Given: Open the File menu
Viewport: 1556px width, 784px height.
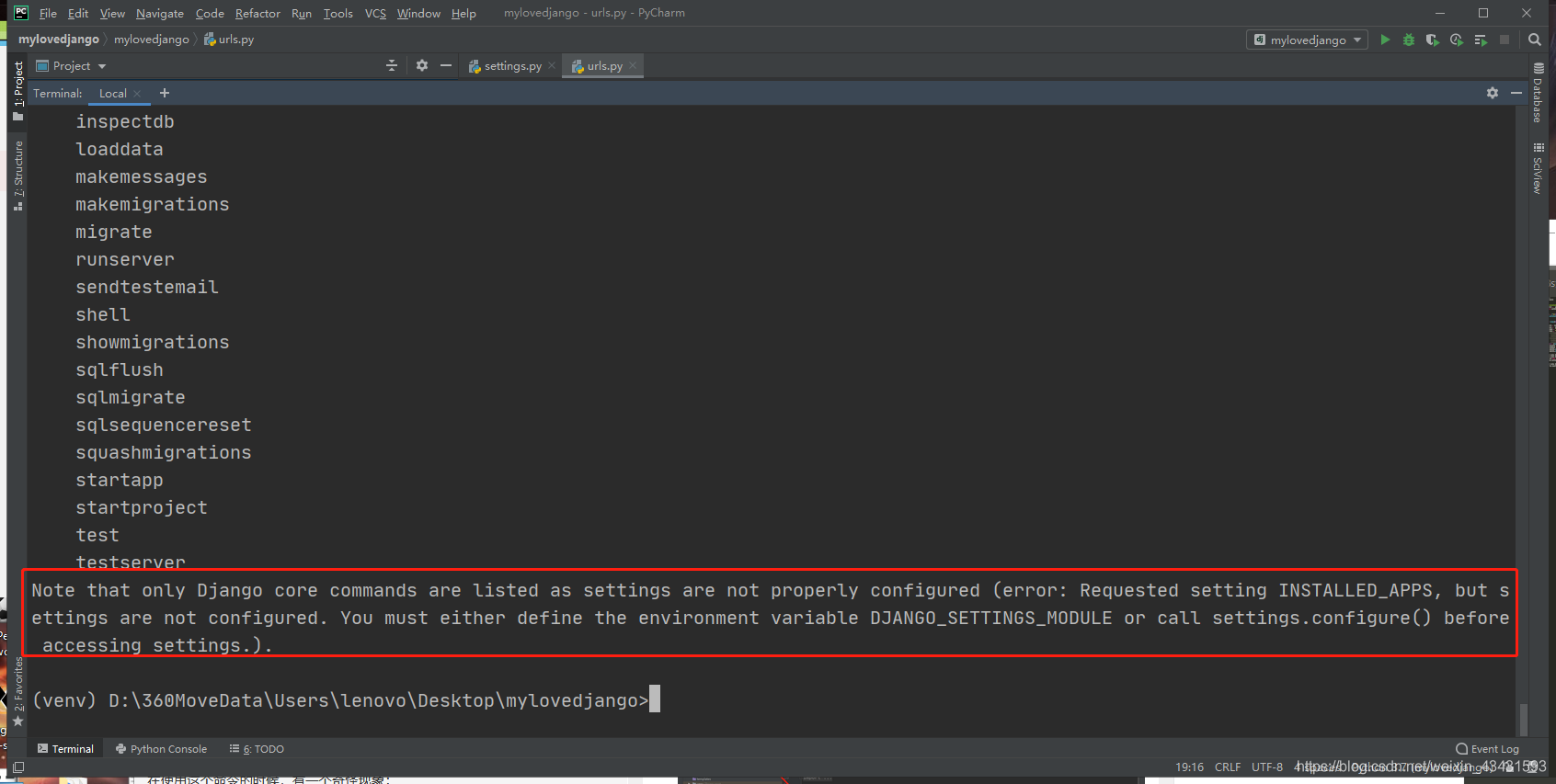Looking at the screenshot, I should point(48,13).
